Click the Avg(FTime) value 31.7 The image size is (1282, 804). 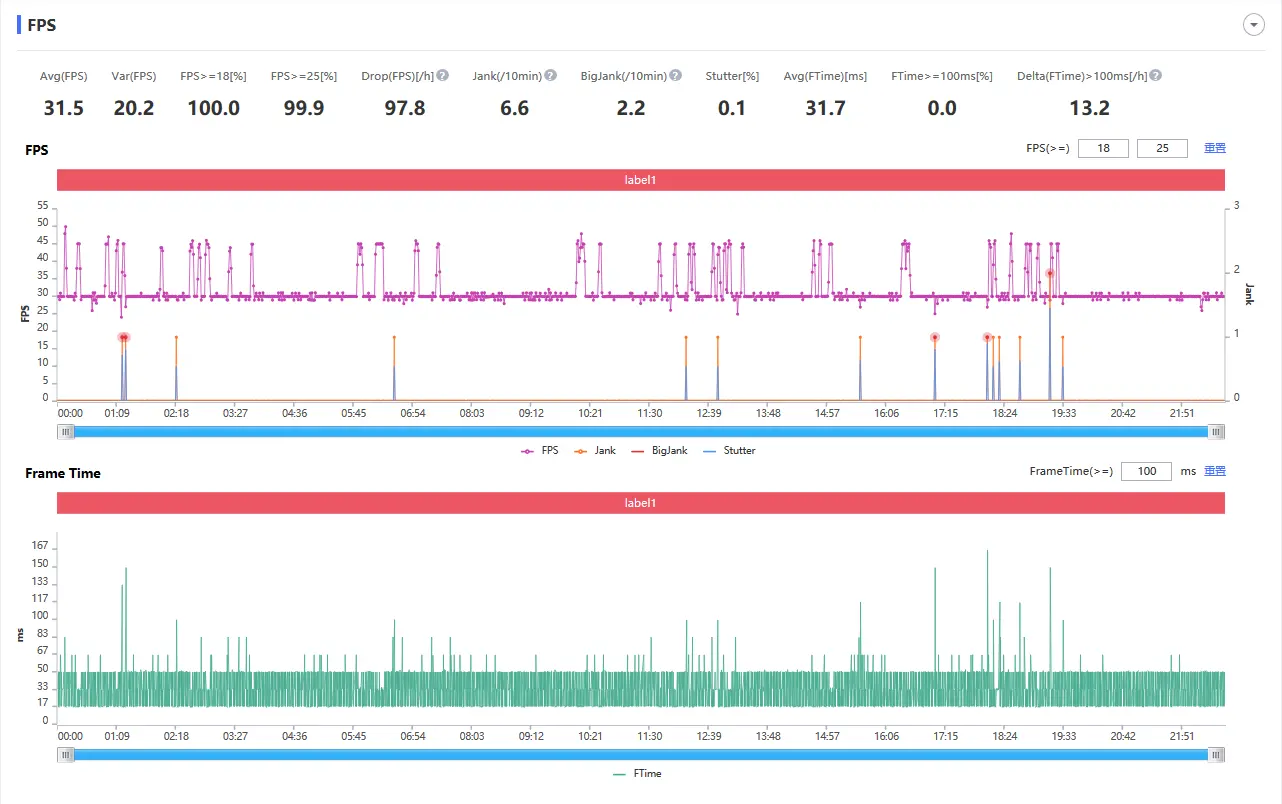[826, 108]
